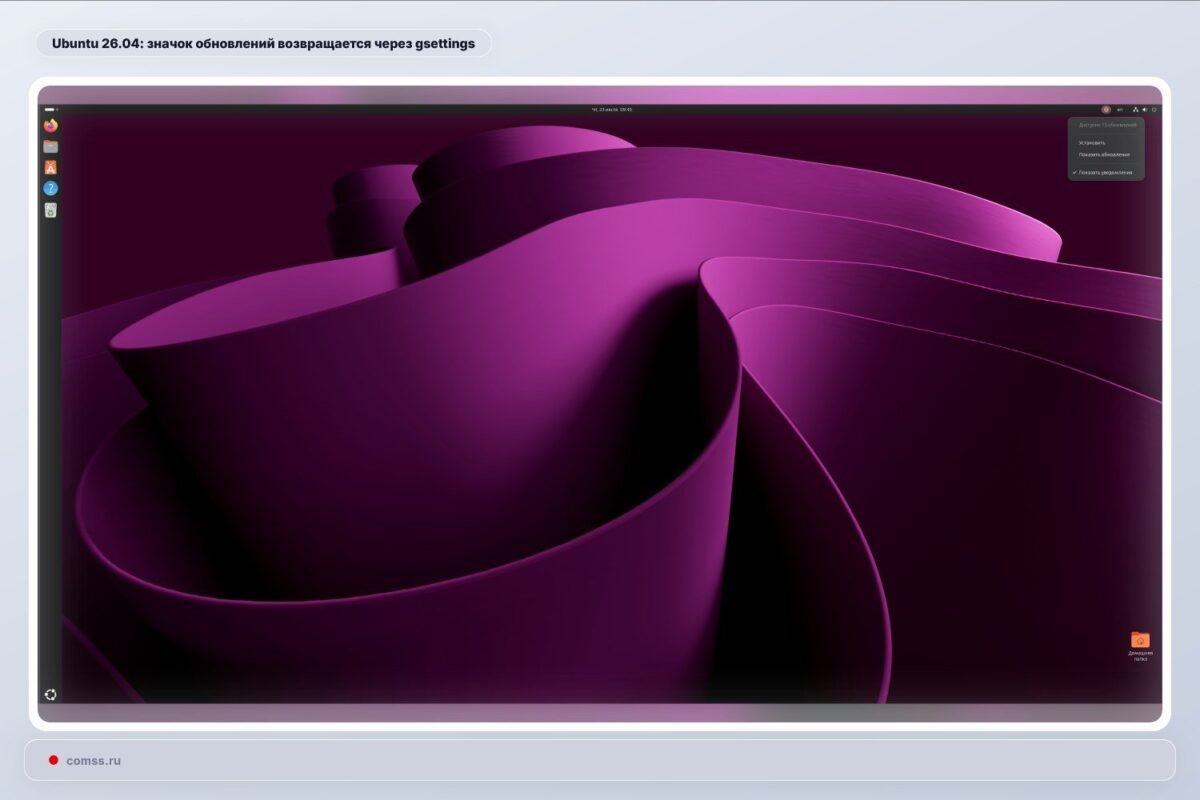
Task: Open the Trash in the dock
Action: click(x=51, y=209)
